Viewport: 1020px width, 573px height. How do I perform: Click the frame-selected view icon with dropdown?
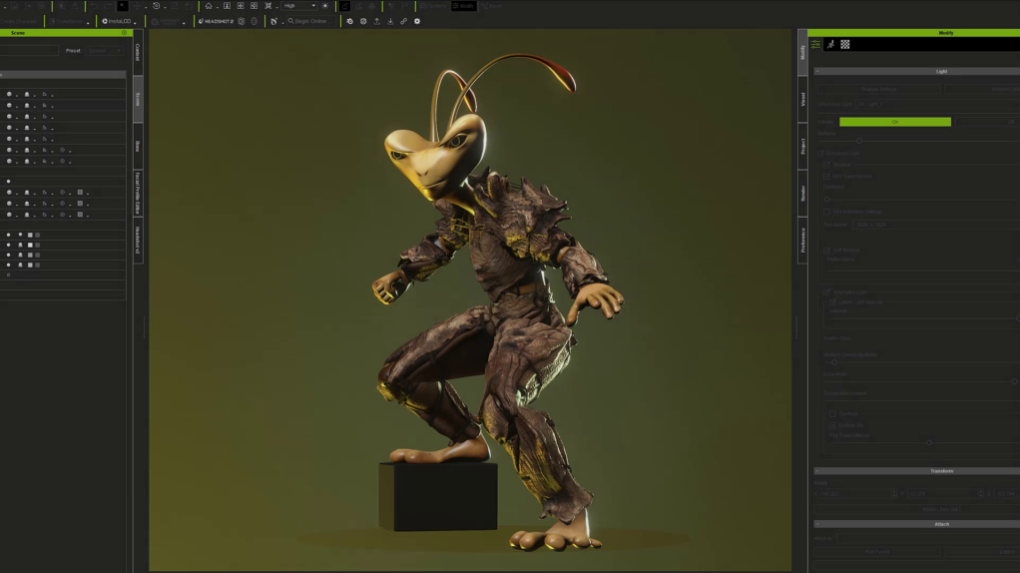coord(269,6)
